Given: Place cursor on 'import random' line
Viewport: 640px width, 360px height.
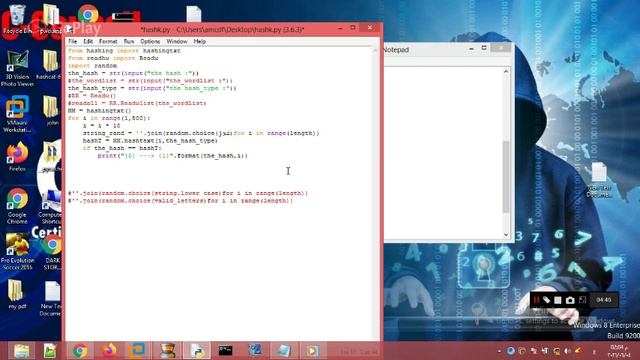Looking at the screenshot, I should (x=93, y=66).
